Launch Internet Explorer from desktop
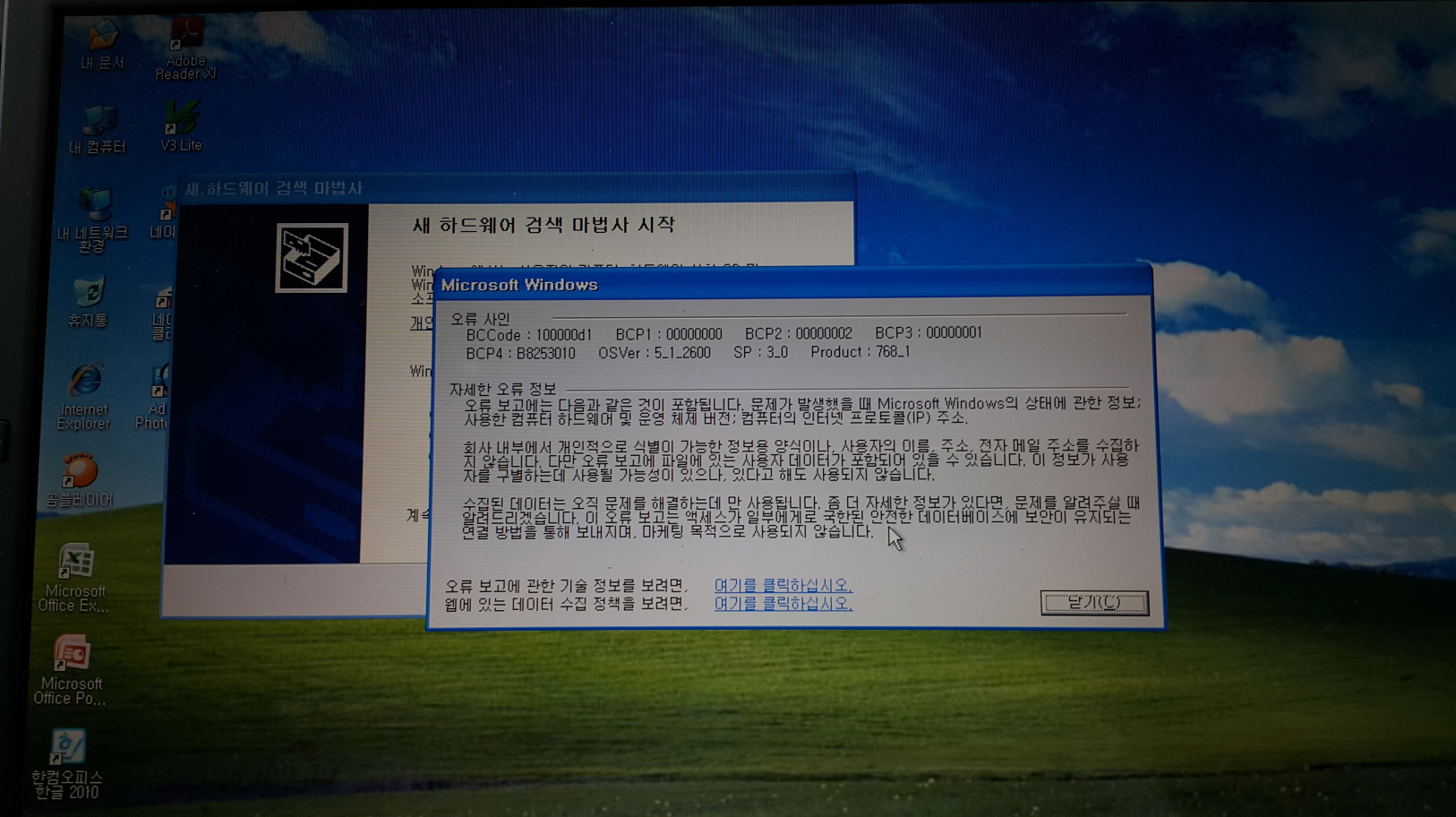Image resolution: width=1456 pixels, height=817 pixels. point(83,397)
